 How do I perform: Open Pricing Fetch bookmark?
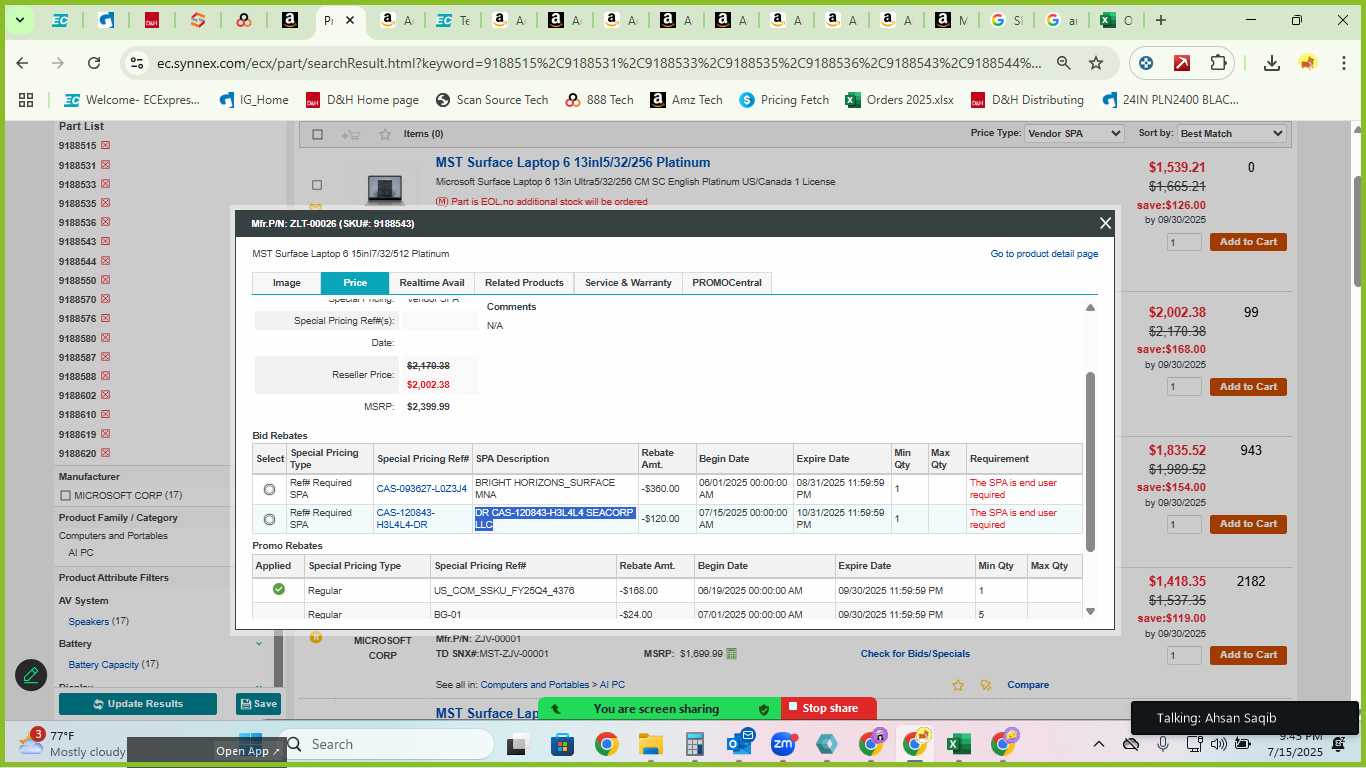pos(784,100)
